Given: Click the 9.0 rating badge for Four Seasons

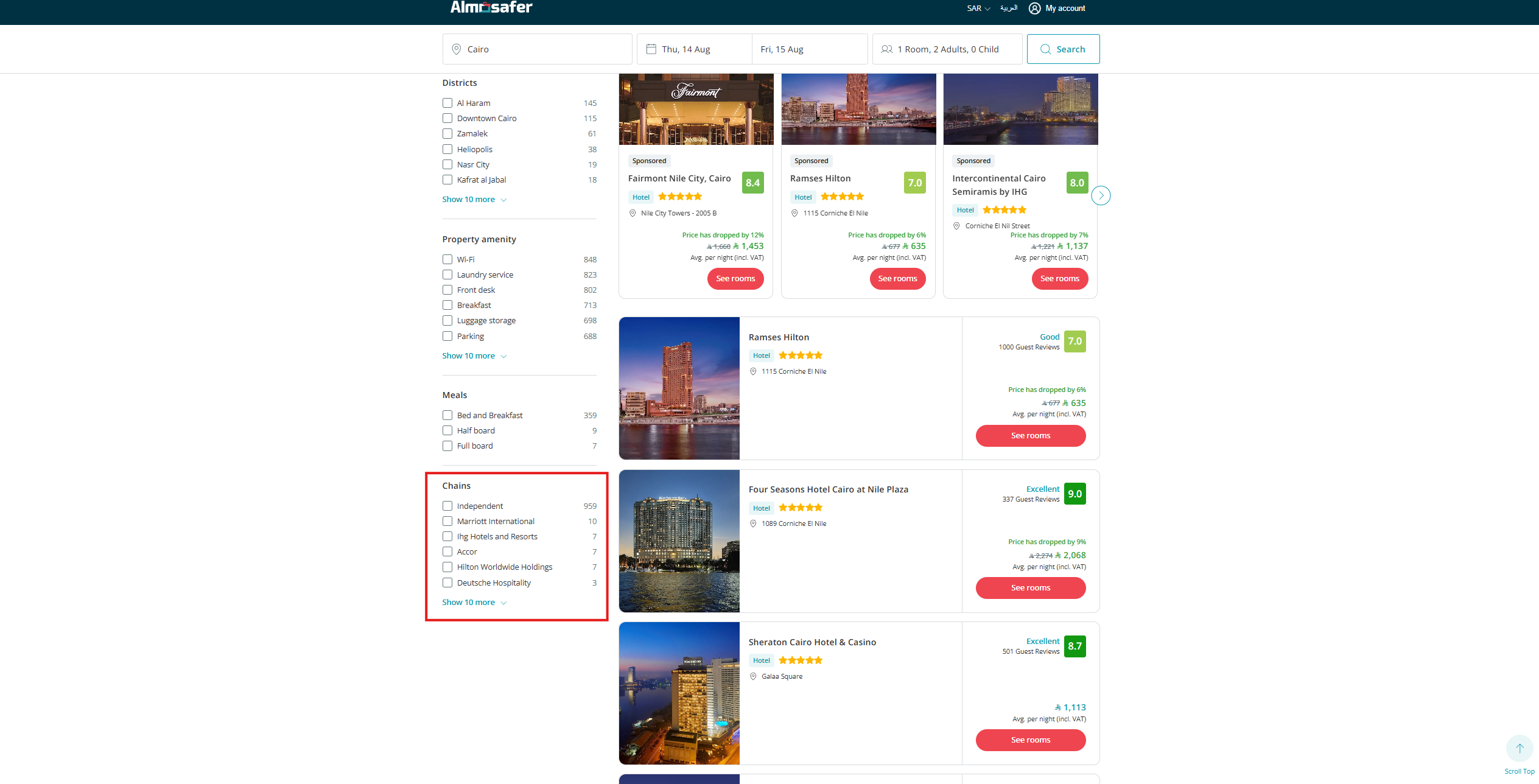Looking at the screenshot, I should [1074, 494].
